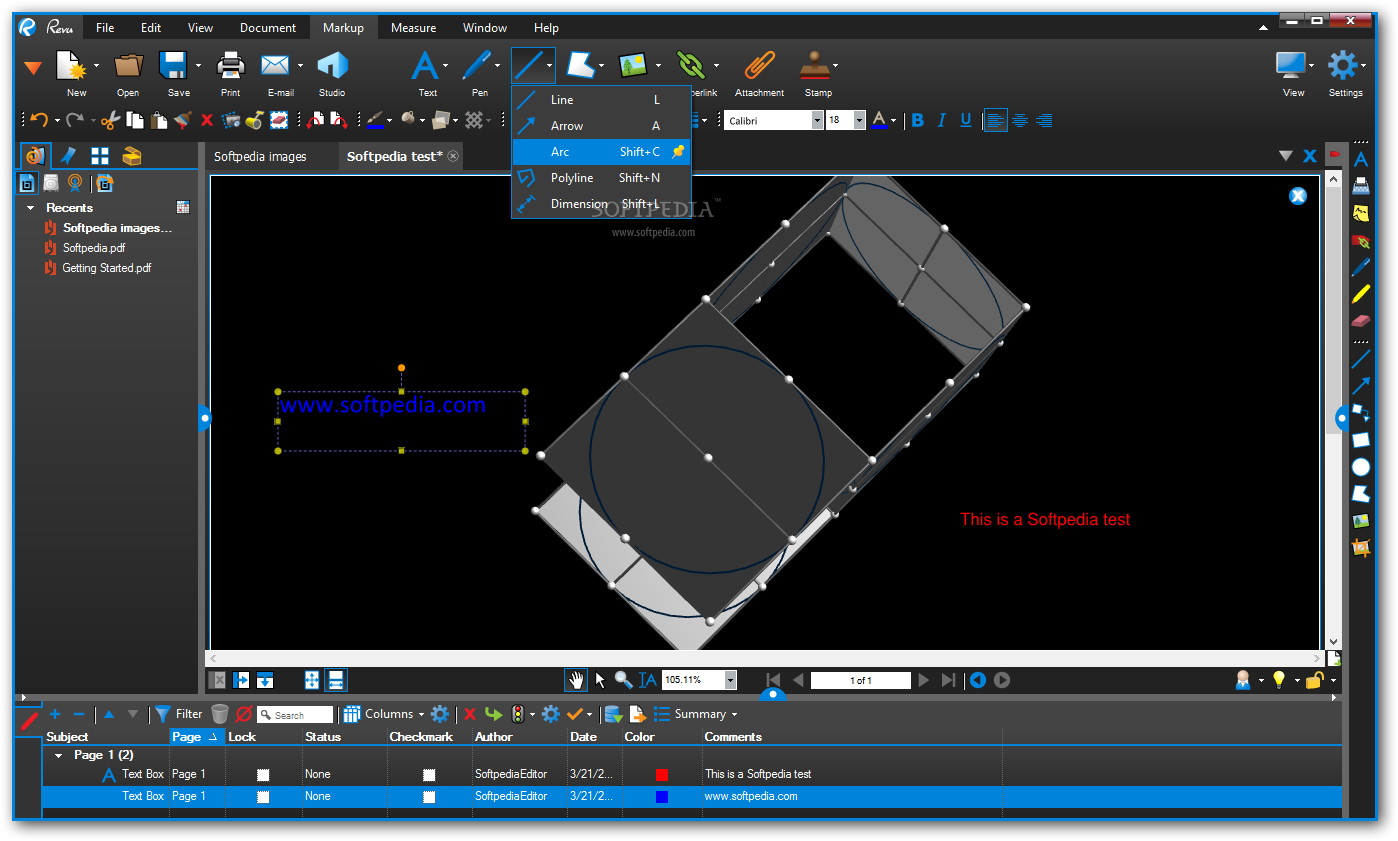Sort by the Comments column header
1398x841 pixels.
[852, 737]
